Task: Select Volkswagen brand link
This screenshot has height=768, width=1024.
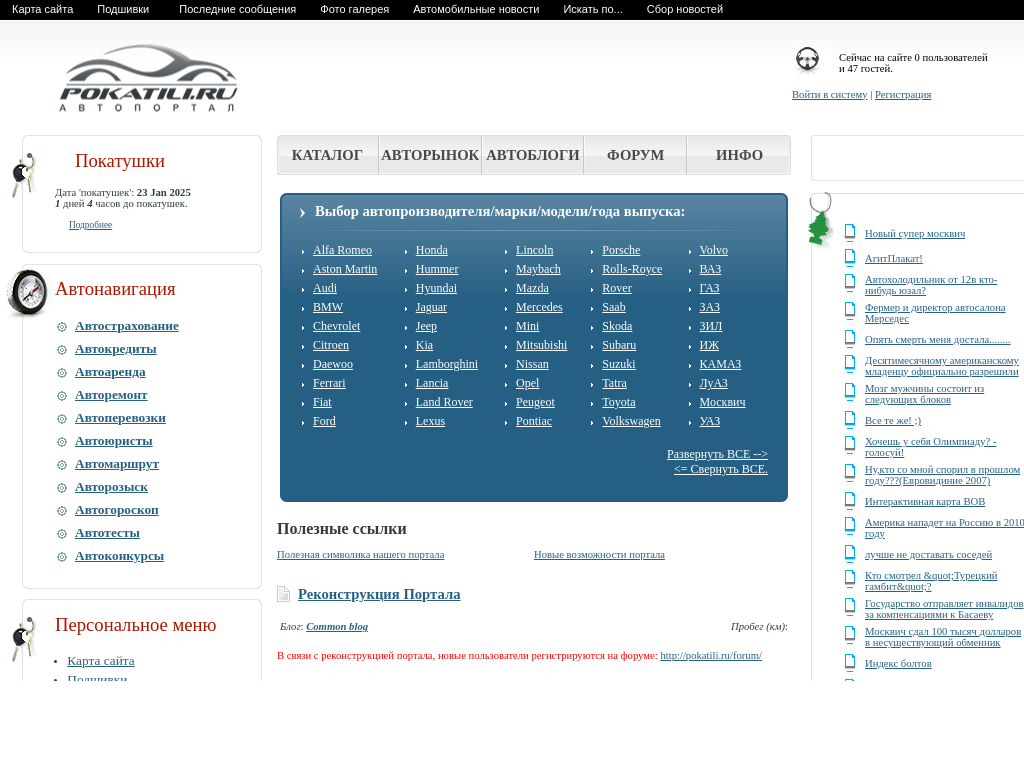Action: (631, 421)
